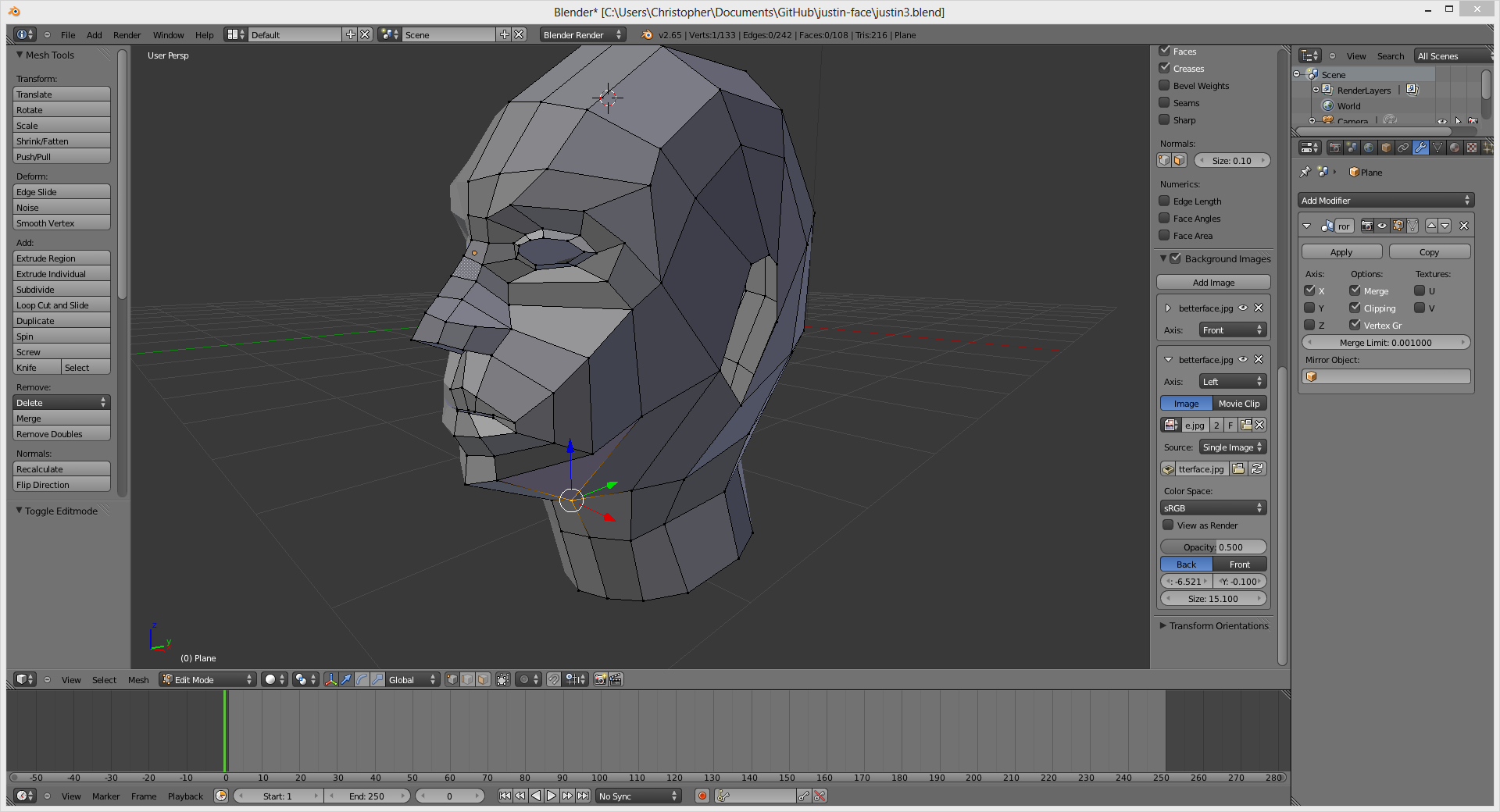
Task: Enable the Face Angles checkbox
Action: pyautogui.click(x=1164, y=218)
